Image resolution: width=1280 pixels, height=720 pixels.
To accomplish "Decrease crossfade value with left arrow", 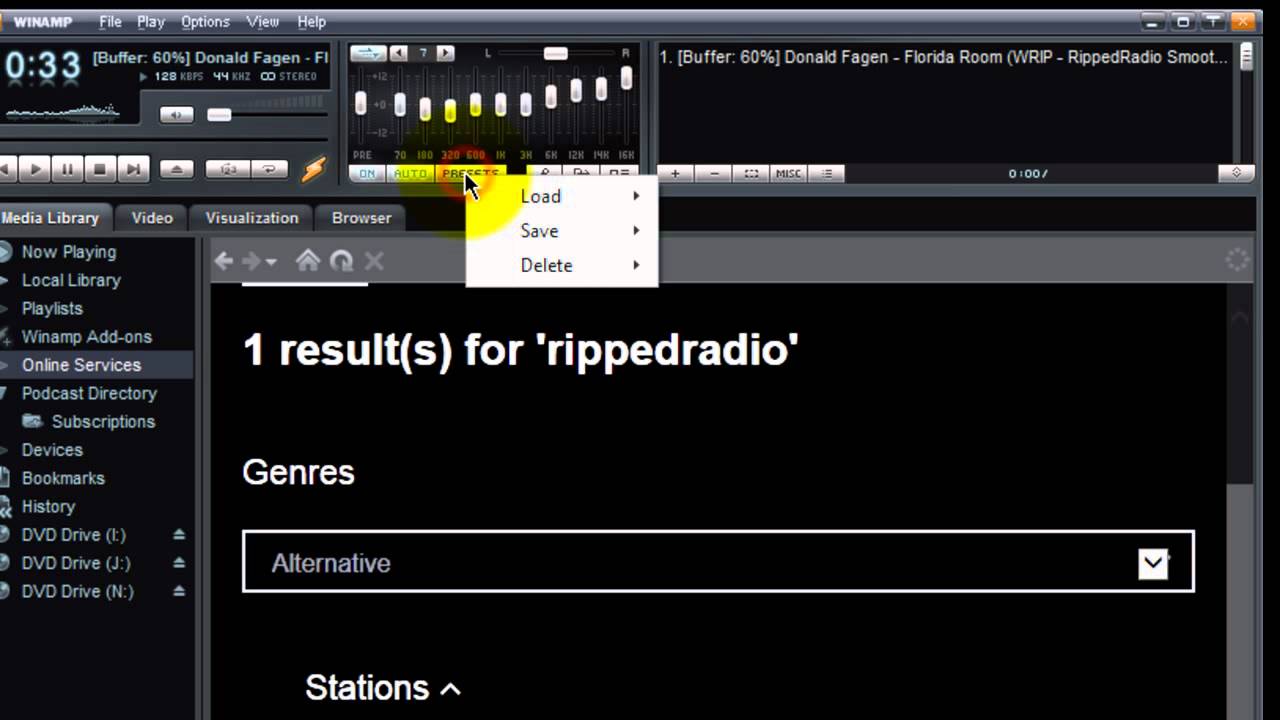I will (398, 53).
